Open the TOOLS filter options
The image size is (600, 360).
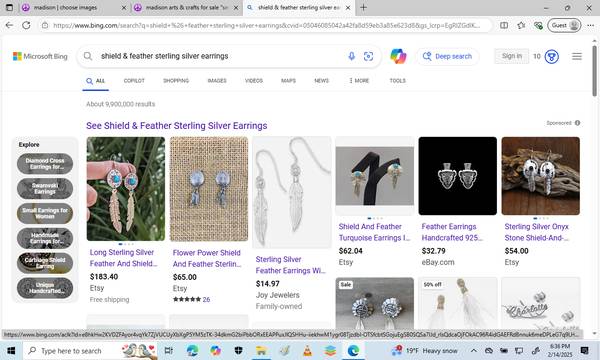pos(397,81)
